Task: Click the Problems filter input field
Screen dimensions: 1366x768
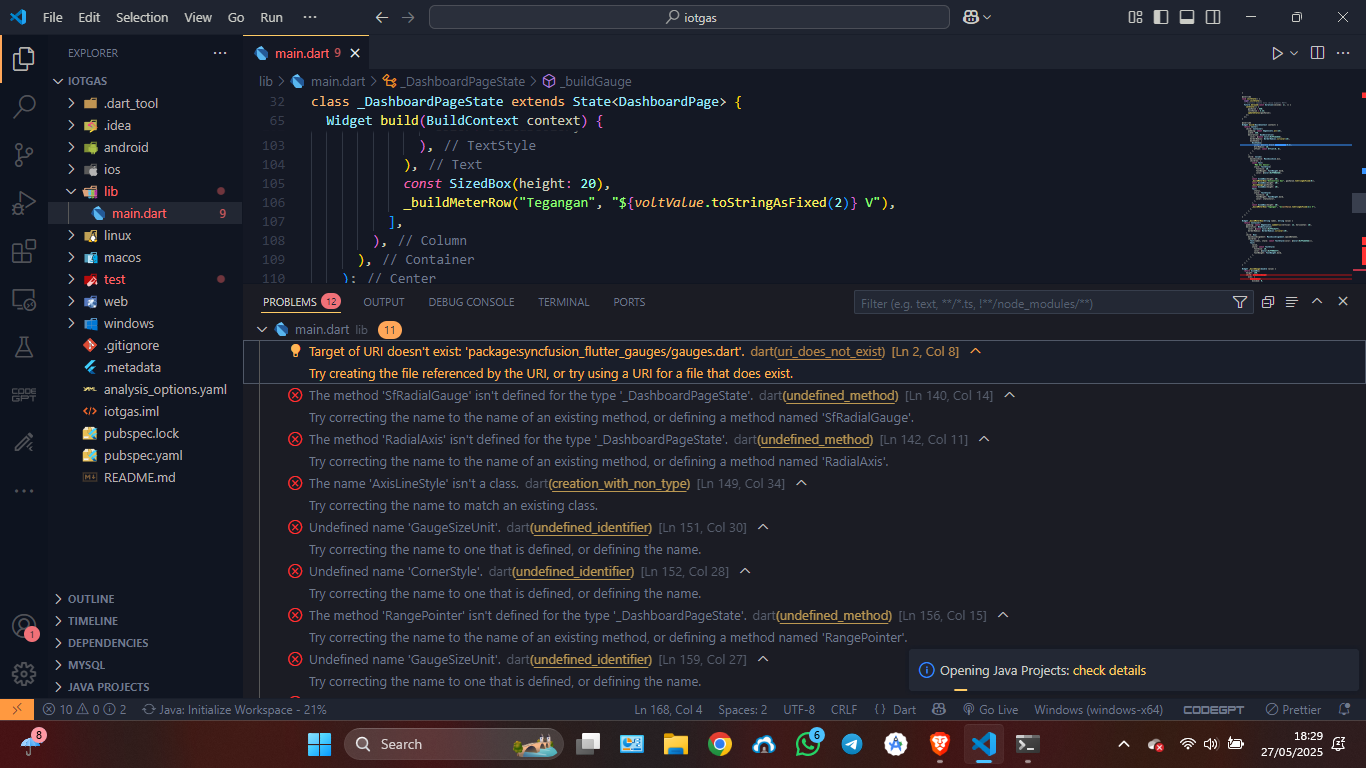Action: [1042, 302]
